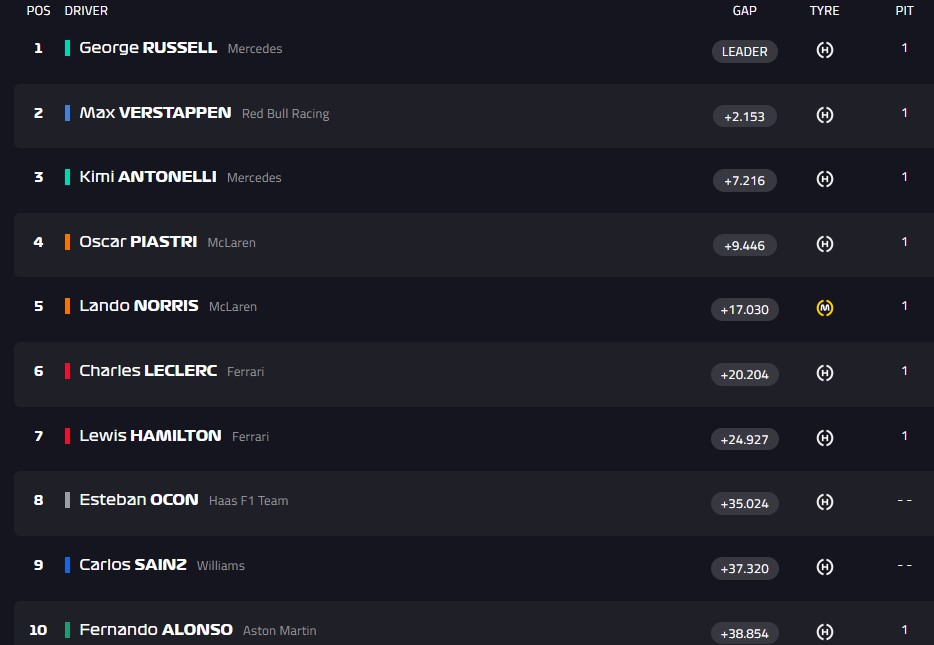Click Lewis Hamilton's hard tyre icon
Image resolution: width=934 pixels, height=645 pixels.
click(x=825, y=437)
